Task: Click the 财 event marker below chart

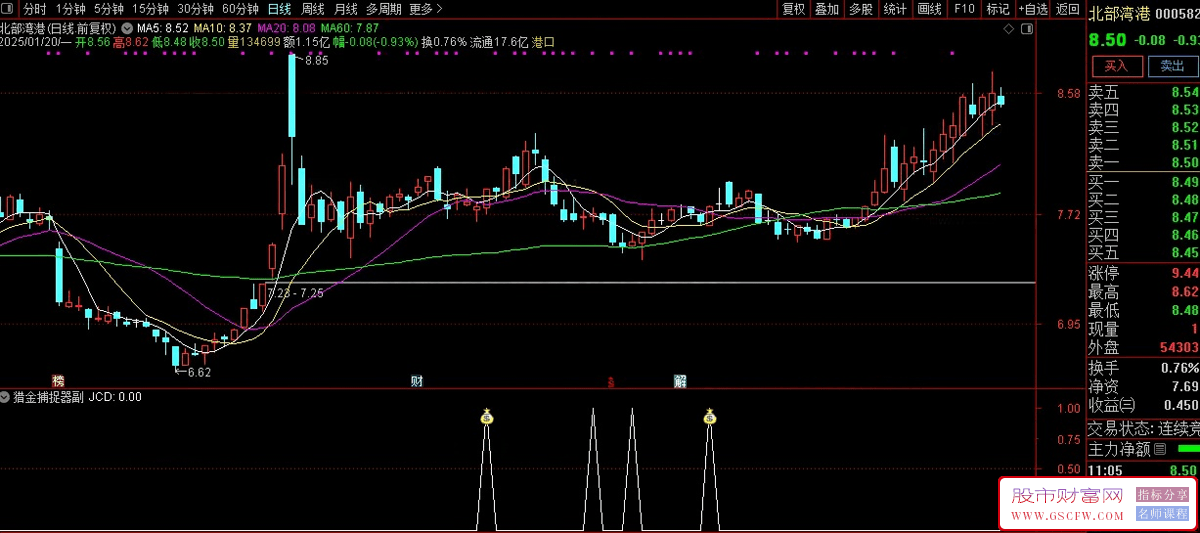Action: point(416,381)
